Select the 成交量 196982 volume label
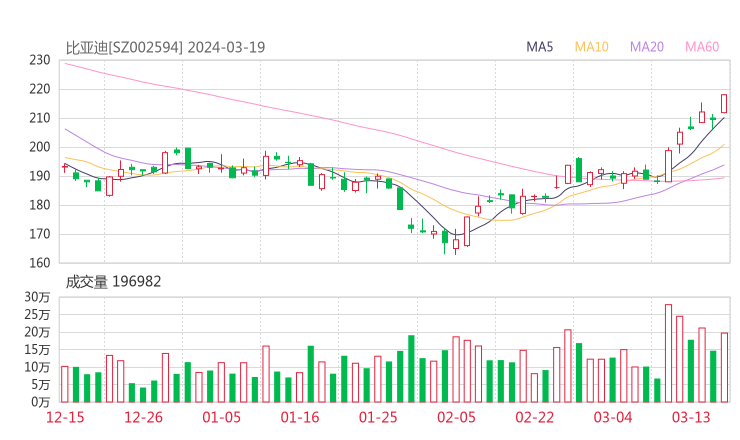Screen dimensions: 740x440 (x=113, y=282)
